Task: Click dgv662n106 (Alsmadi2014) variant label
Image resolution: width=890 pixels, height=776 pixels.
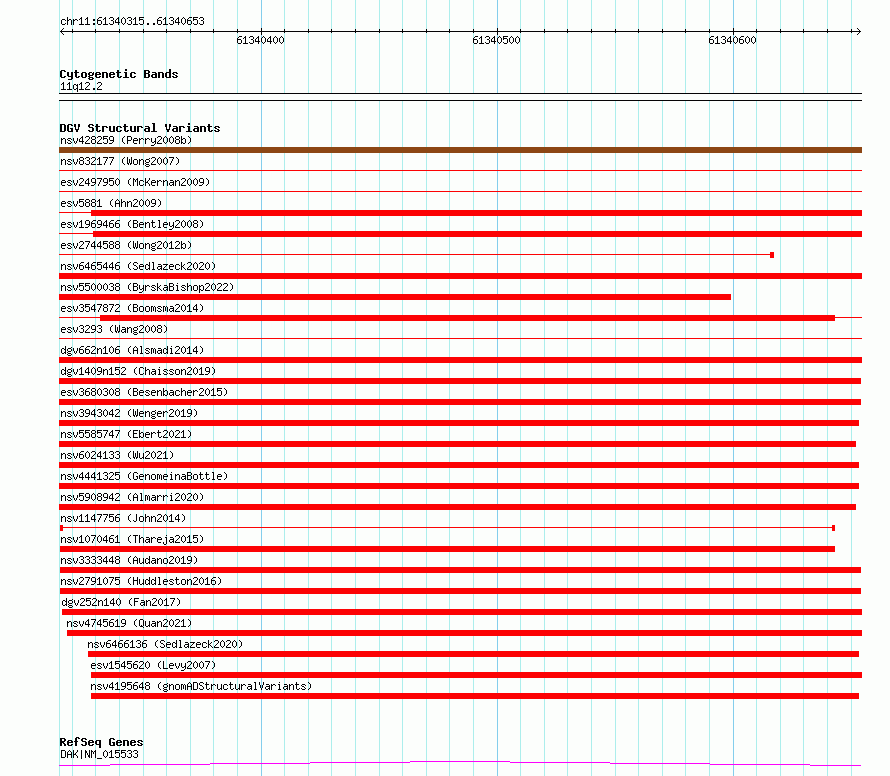Action: (x=132, y=350)
